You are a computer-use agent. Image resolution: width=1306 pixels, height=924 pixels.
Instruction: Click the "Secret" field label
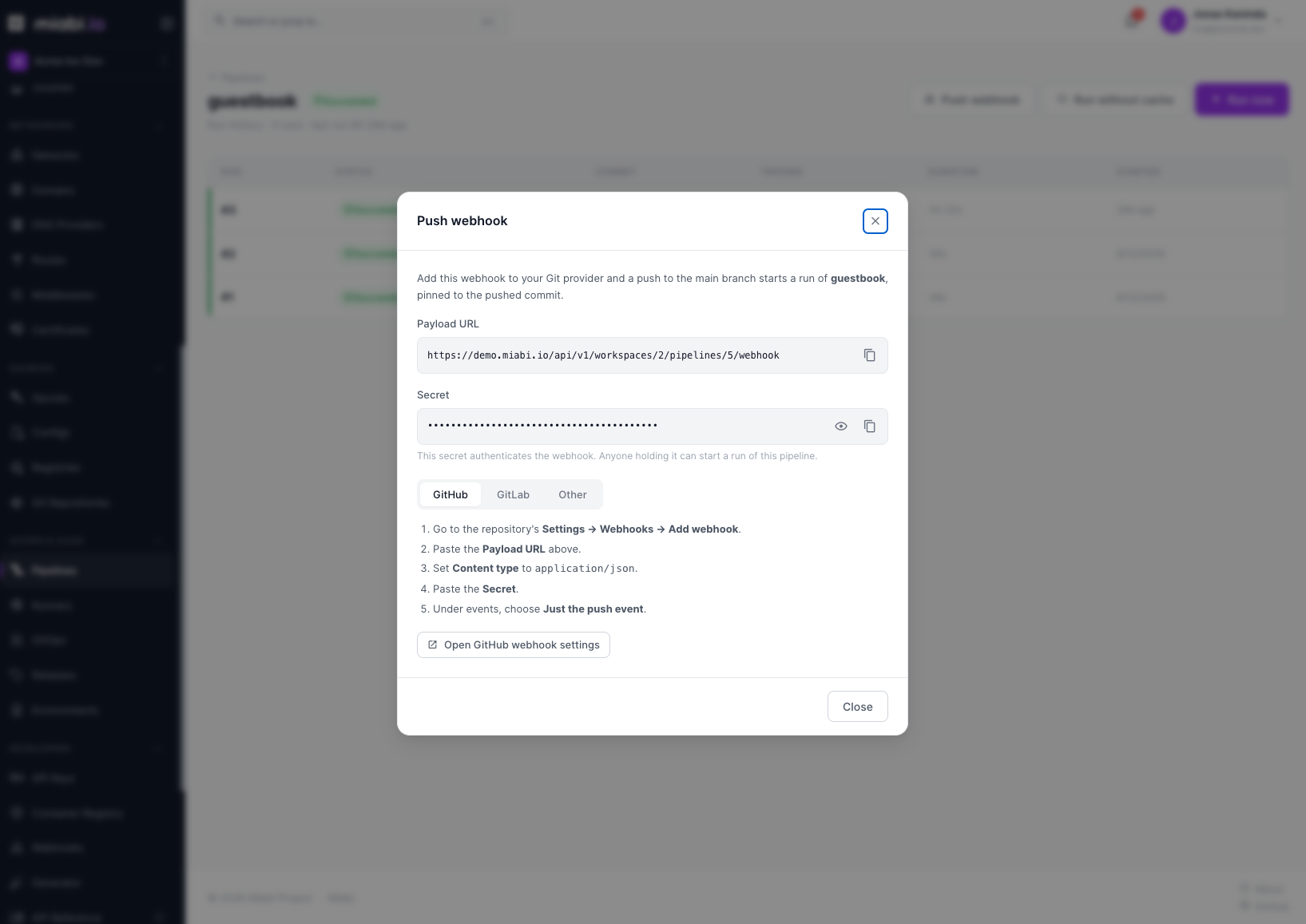point(433,395)
